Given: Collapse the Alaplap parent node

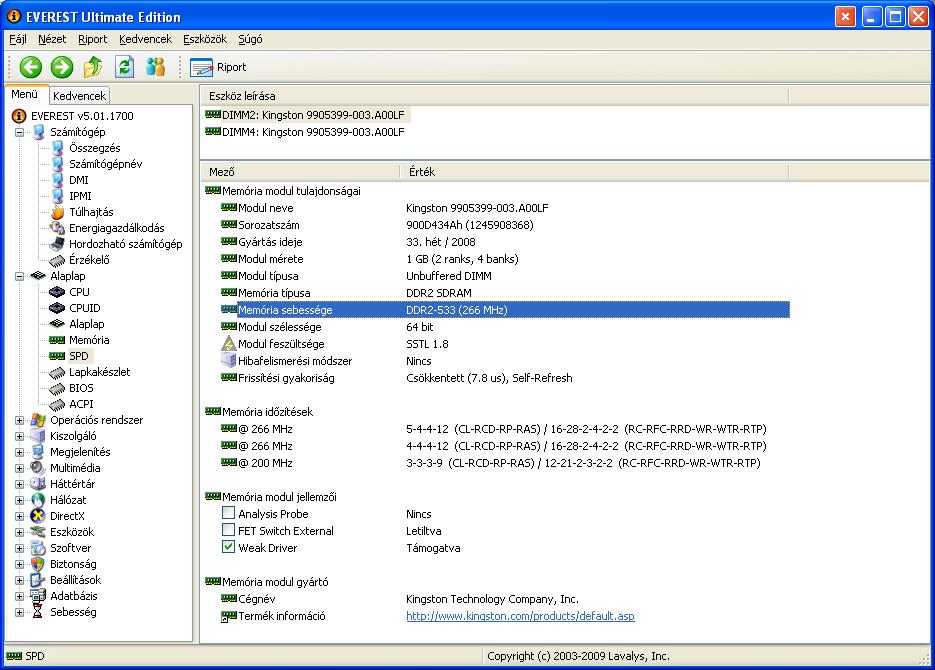Looking at the screenshot, I should (x=20, y=277).
